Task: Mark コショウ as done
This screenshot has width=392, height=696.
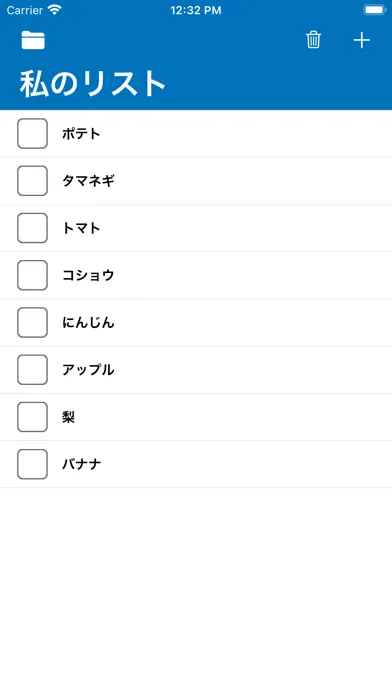Action: pyautogui.click(x=32, y=275)
